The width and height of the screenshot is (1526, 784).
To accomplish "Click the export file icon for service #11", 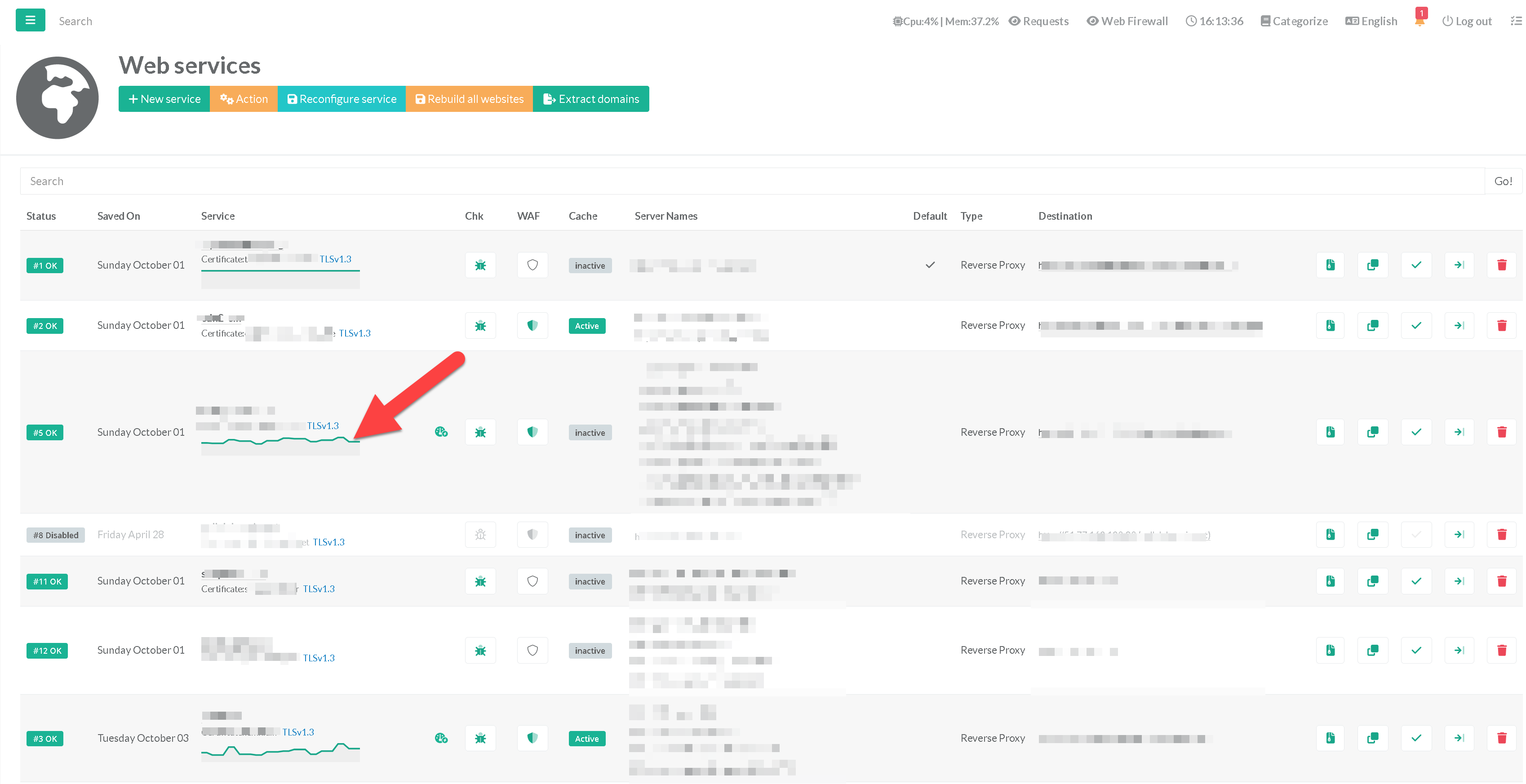I will [1330, 581].
